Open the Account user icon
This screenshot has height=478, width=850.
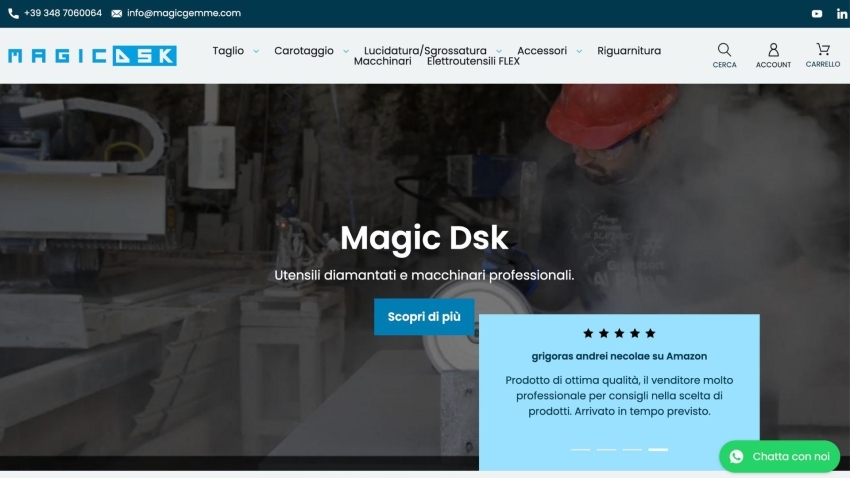coord(773,50)
